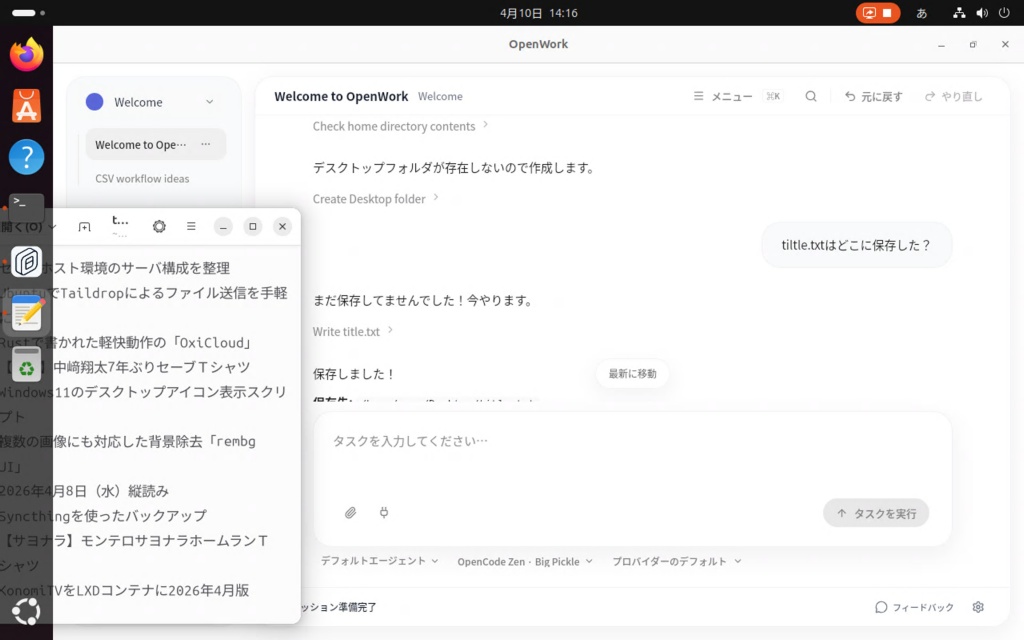1024x640 pixels.
Task: Open the text editor hamburger menu
Action: pos(191,227)
